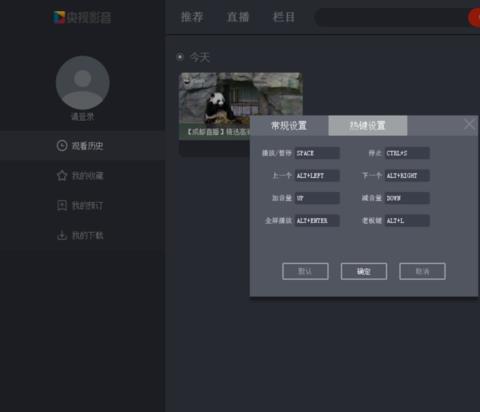Open my reservations icon
The height and width of the screenshot is (412, 480).
pyautogui.click(x=62, y=205)
